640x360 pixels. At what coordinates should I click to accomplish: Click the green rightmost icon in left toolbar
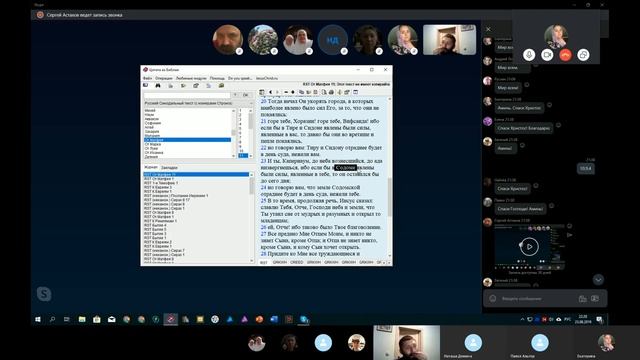[221, 86]
